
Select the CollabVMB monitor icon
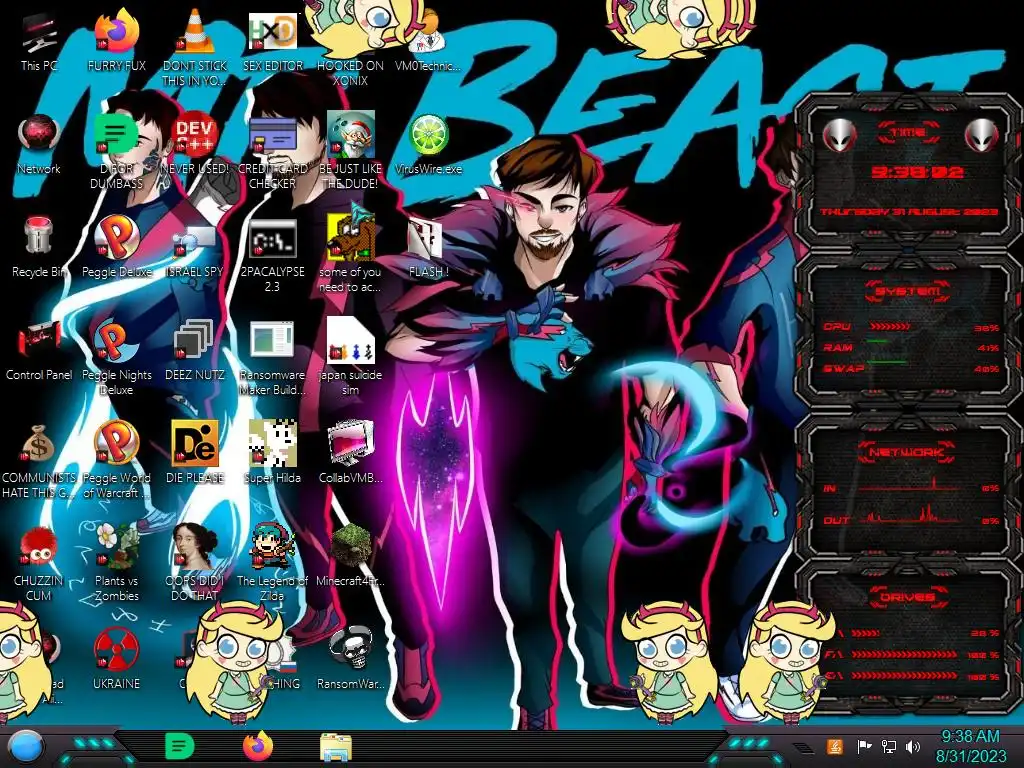[x=350, y=453]
